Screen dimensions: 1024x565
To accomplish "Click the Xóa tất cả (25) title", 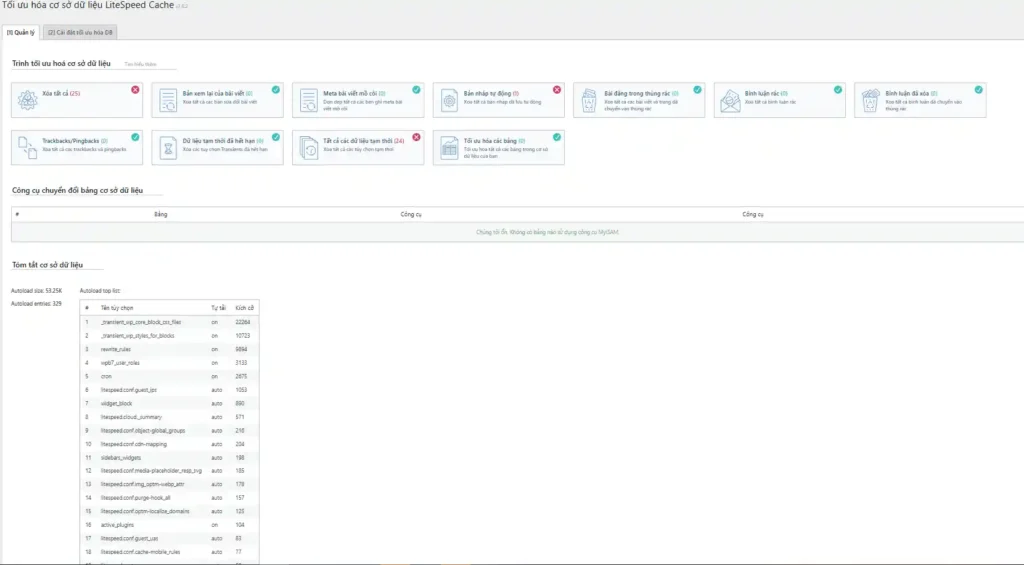I will (x=61, y=93).
